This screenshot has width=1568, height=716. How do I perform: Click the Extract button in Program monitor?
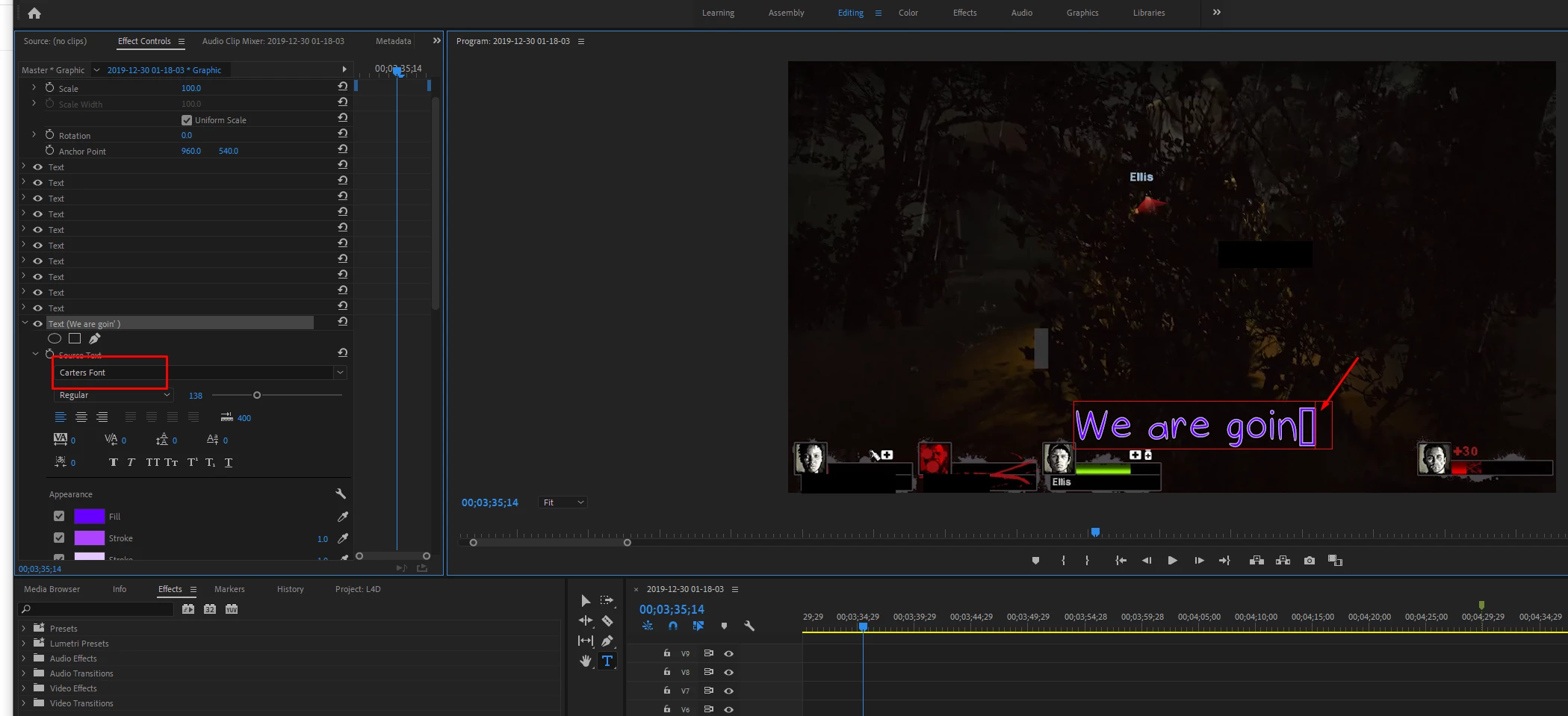pyautogui.click(x=1283, y=561)
